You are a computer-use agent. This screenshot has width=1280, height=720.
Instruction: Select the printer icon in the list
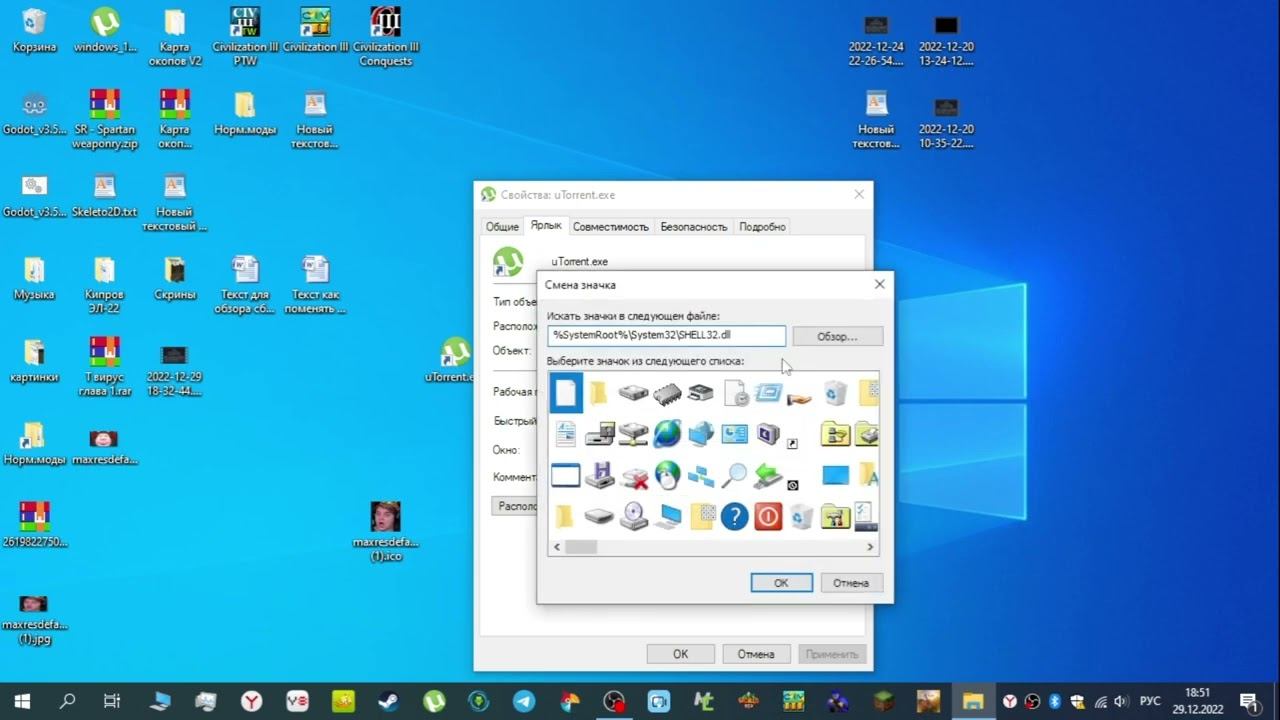[x=700, y=393]
